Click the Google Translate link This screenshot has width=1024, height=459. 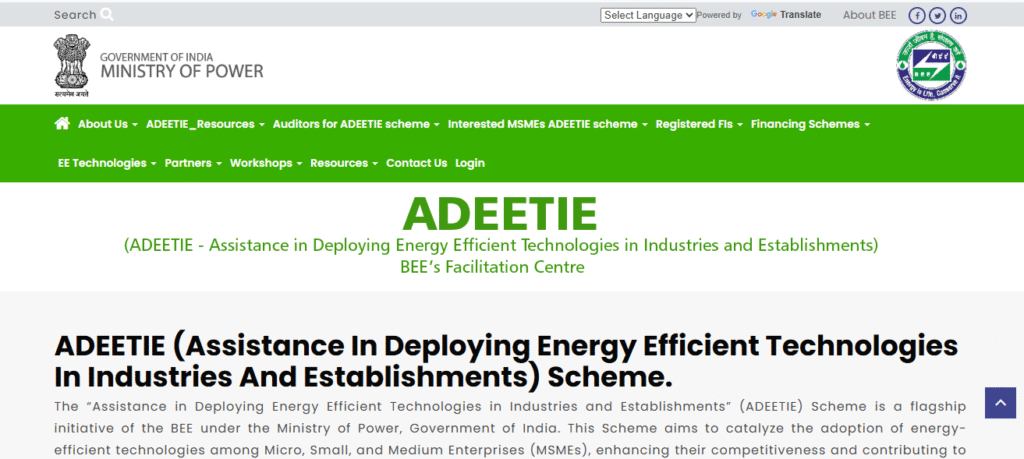[786, 14]
